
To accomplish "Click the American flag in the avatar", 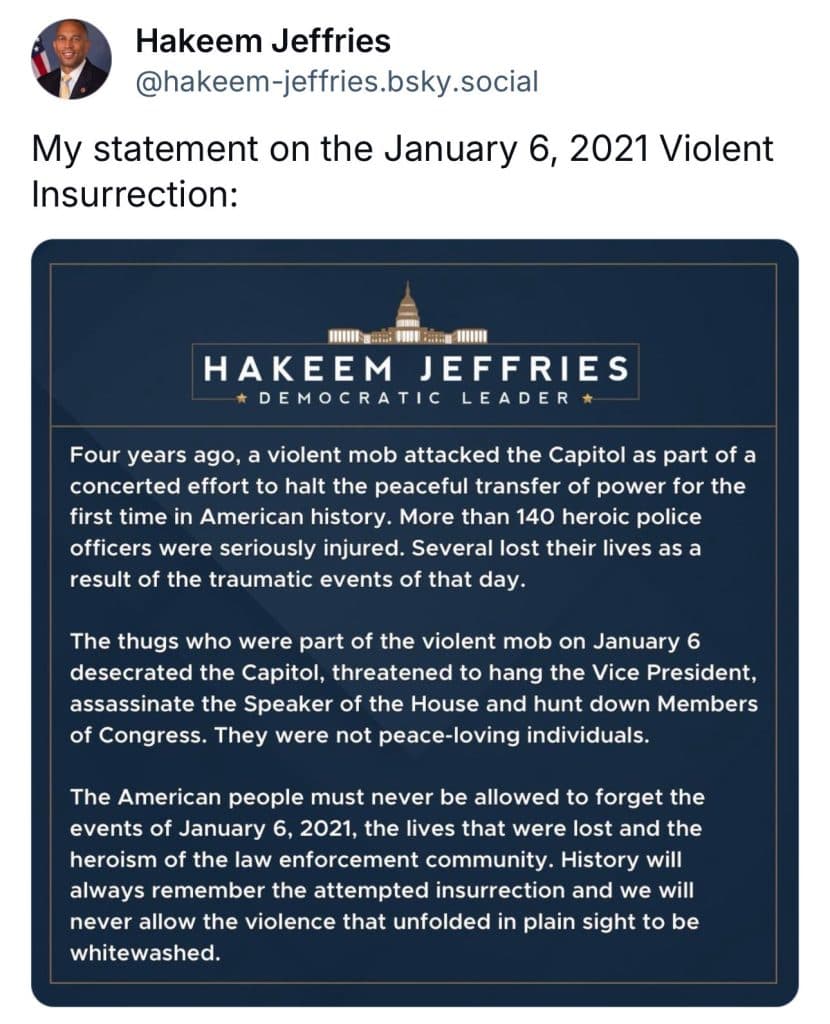I will [x=42, y=55].
